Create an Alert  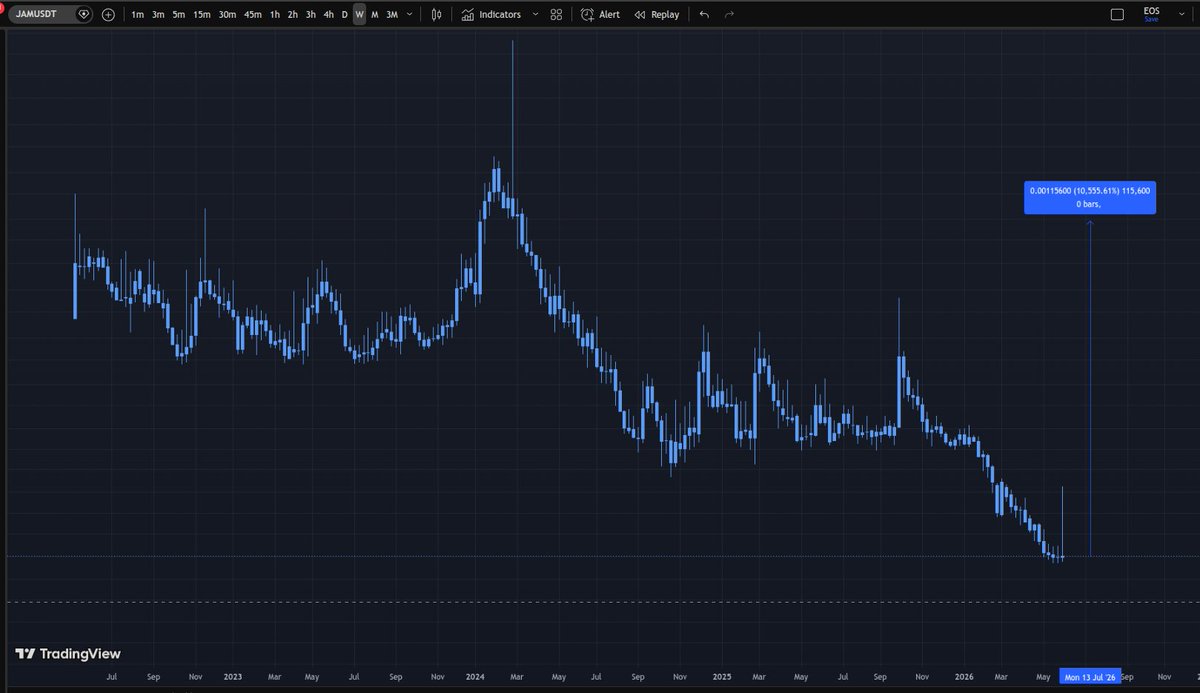point(600,15)
